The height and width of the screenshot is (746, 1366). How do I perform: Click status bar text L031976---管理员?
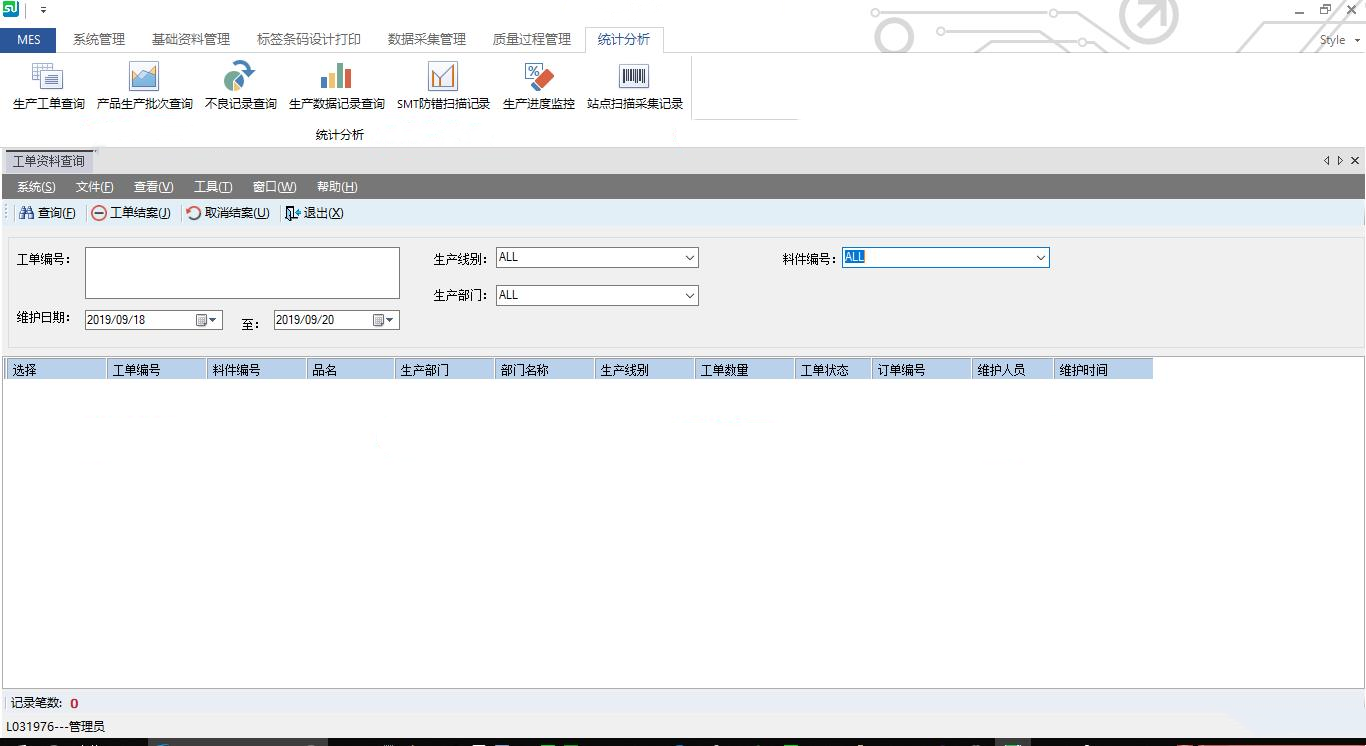coord(56,727)
